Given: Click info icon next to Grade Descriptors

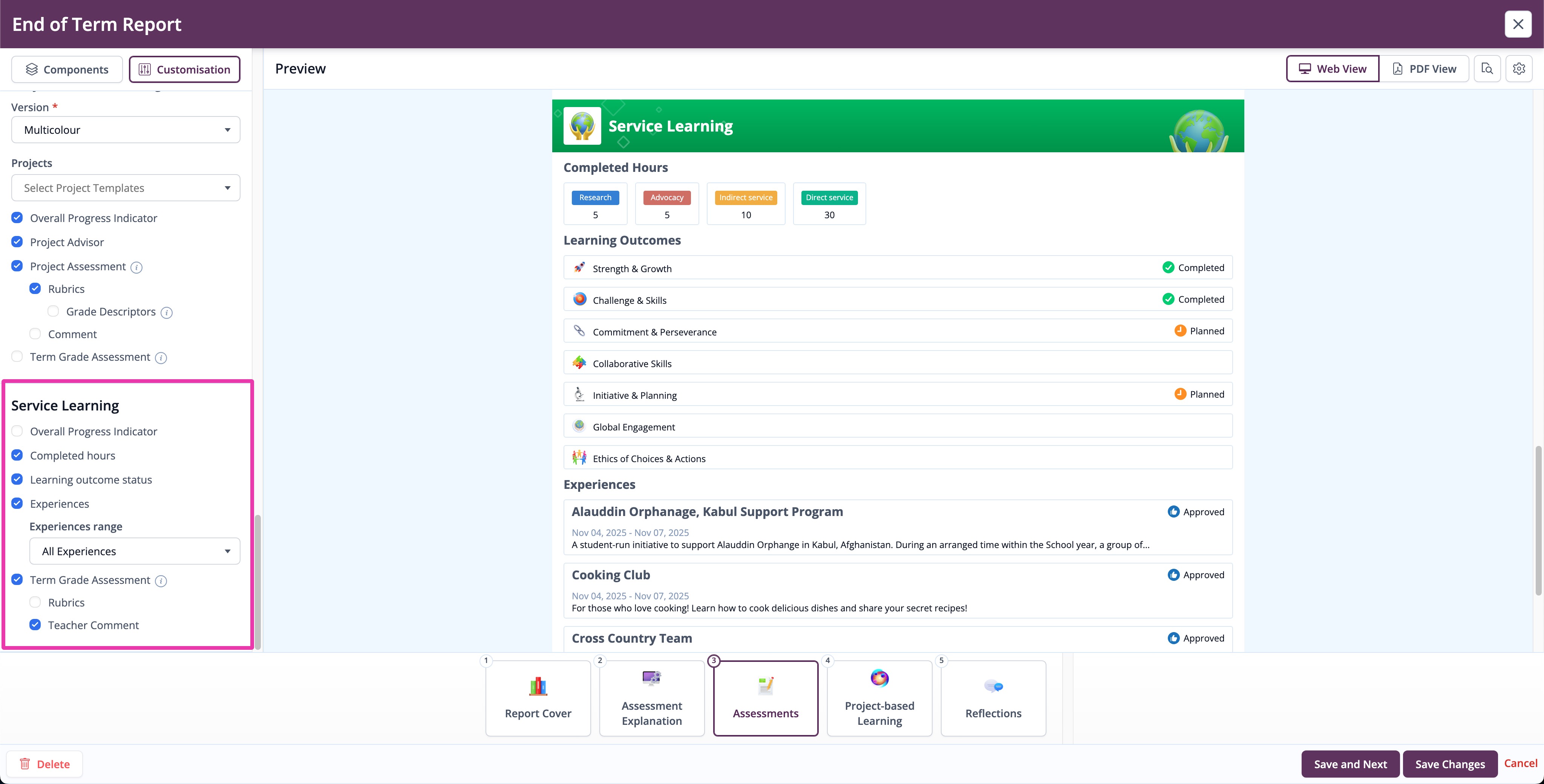Looking at the screenshot, I should 167,312.
